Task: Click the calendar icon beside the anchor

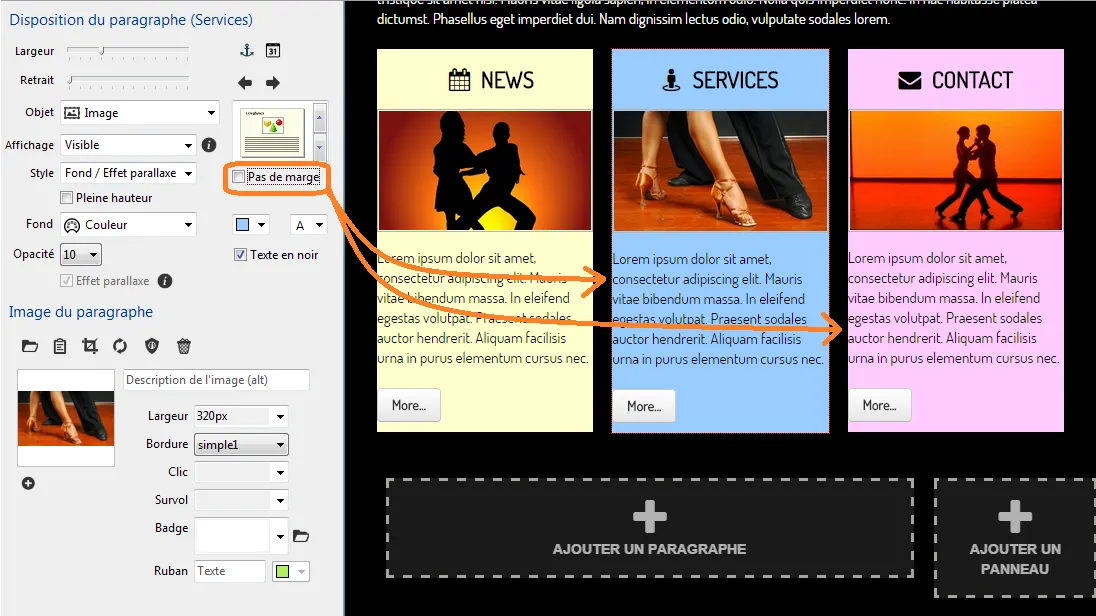Action: point(273,50)
